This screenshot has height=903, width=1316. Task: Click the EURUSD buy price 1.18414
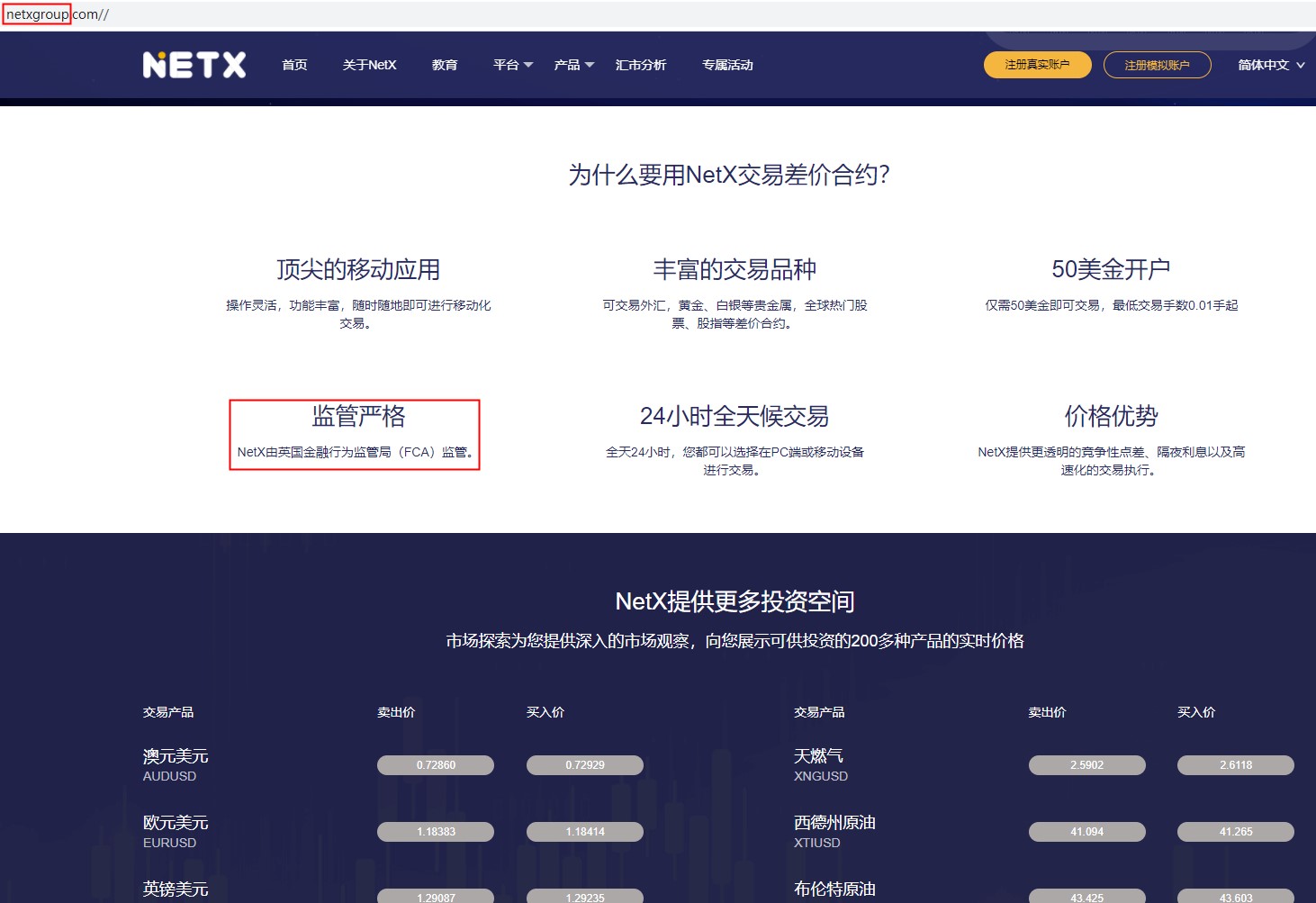coord(584,831)
